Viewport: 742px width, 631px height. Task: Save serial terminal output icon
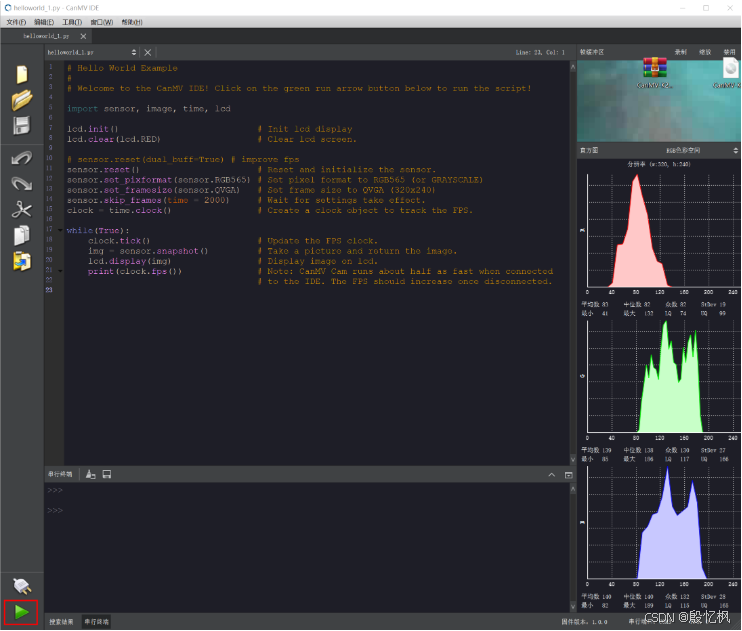tap(107, 474)
